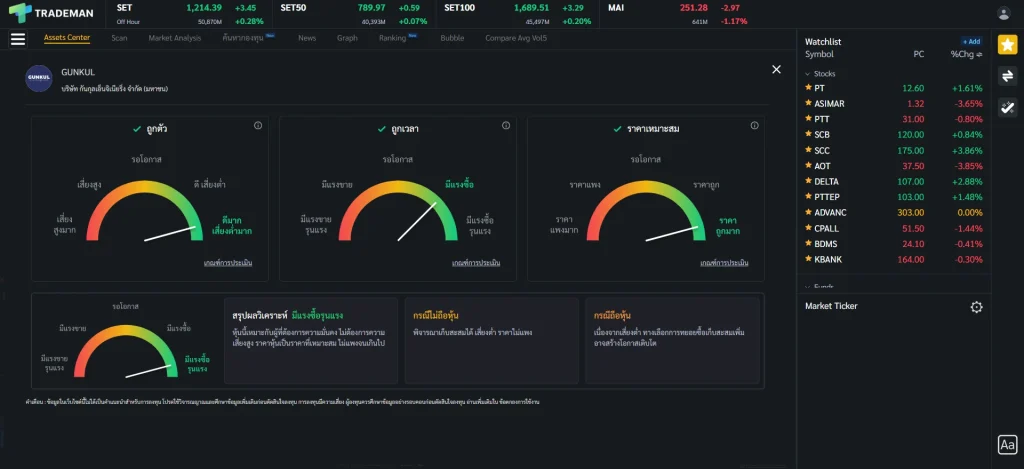This screenshot has height=469, width=1024.
Task: Toggle the star next to DELTA
Action: coord(808,182)
